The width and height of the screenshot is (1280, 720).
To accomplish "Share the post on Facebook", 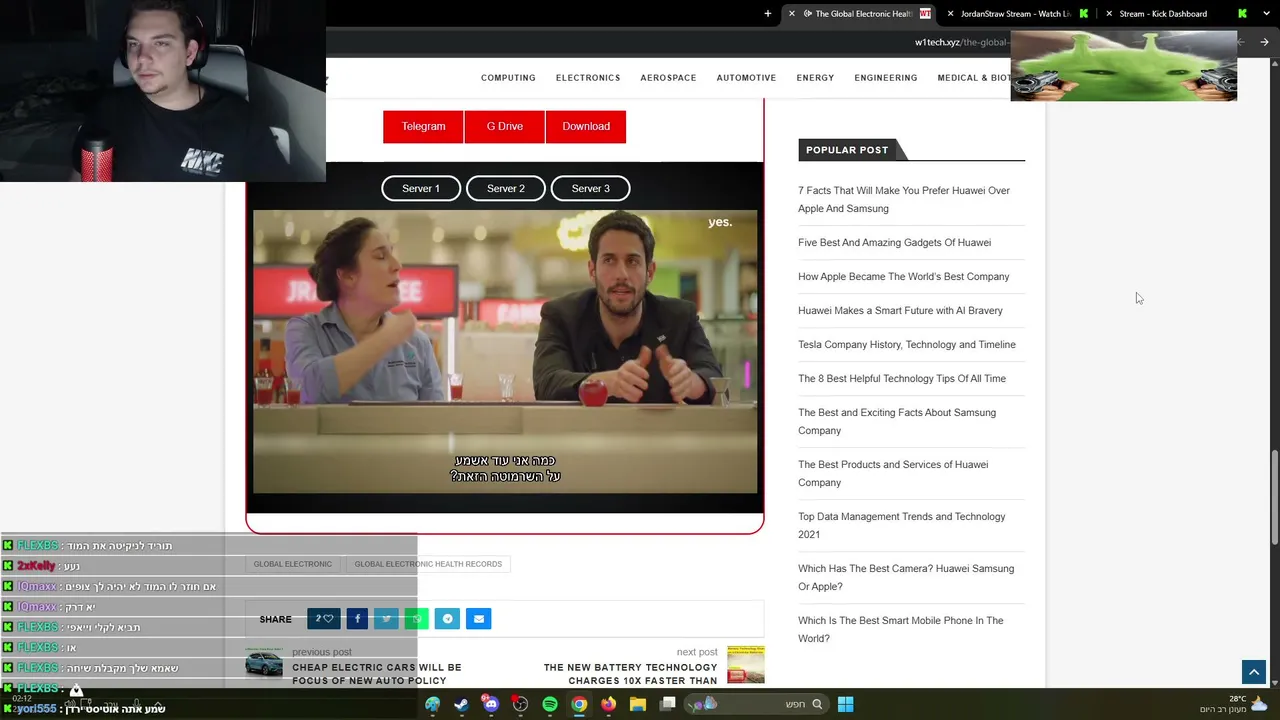I will click(357, 619).
